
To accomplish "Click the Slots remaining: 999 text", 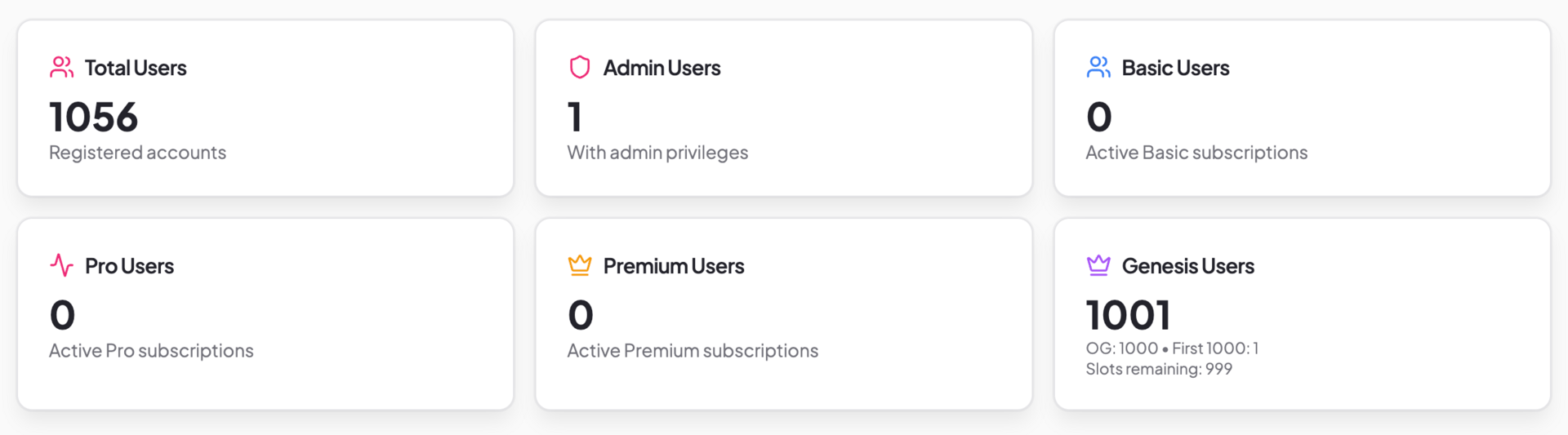I will click(x=1159, y=369).
